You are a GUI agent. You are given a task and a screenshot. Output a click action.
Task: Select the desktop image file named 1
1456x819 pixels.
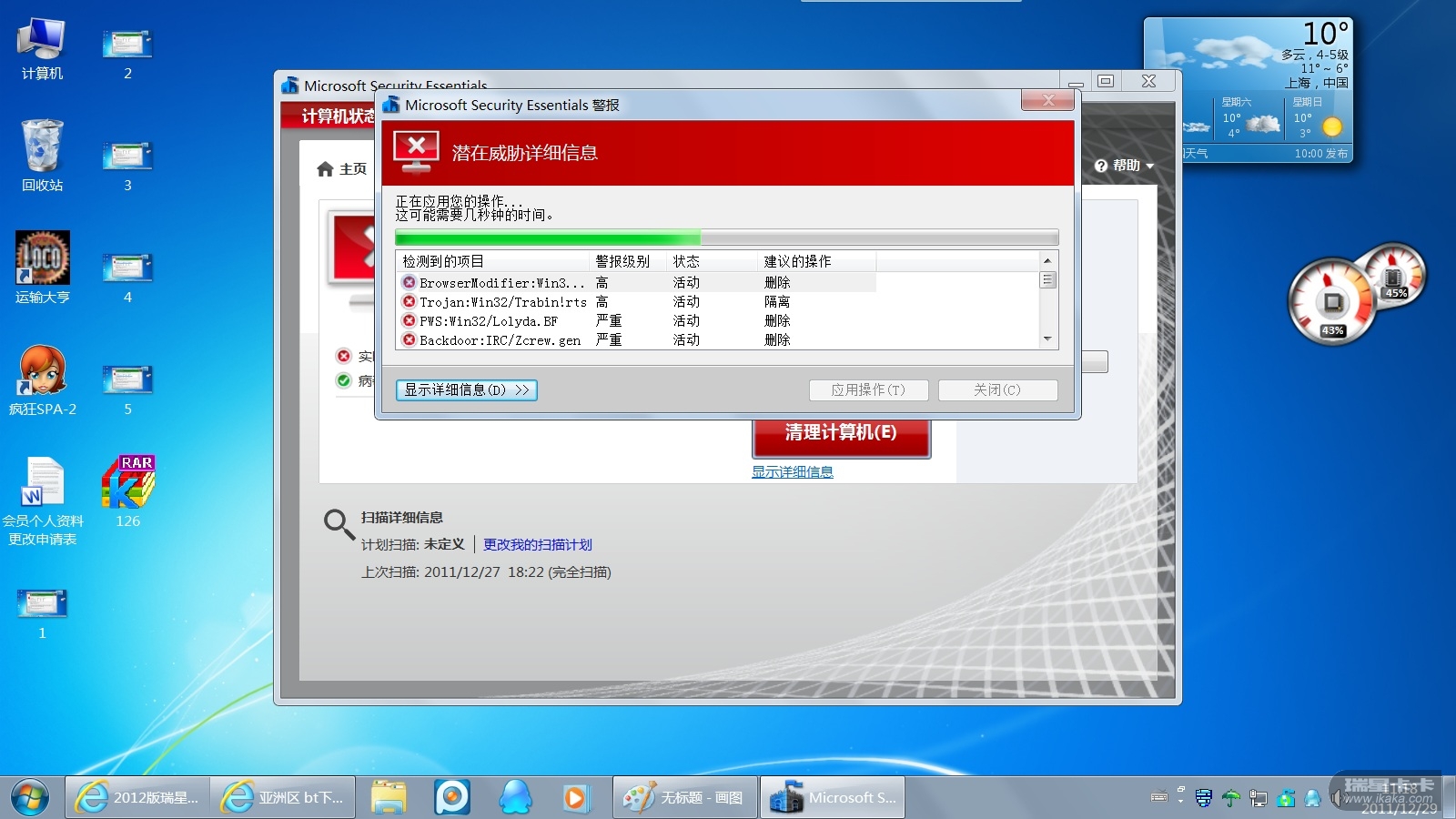(42, 612)
